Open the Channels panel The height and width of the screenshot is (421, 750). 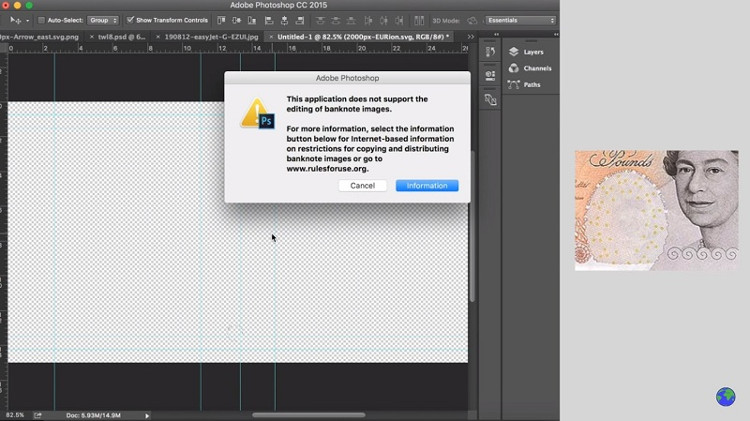530,68
